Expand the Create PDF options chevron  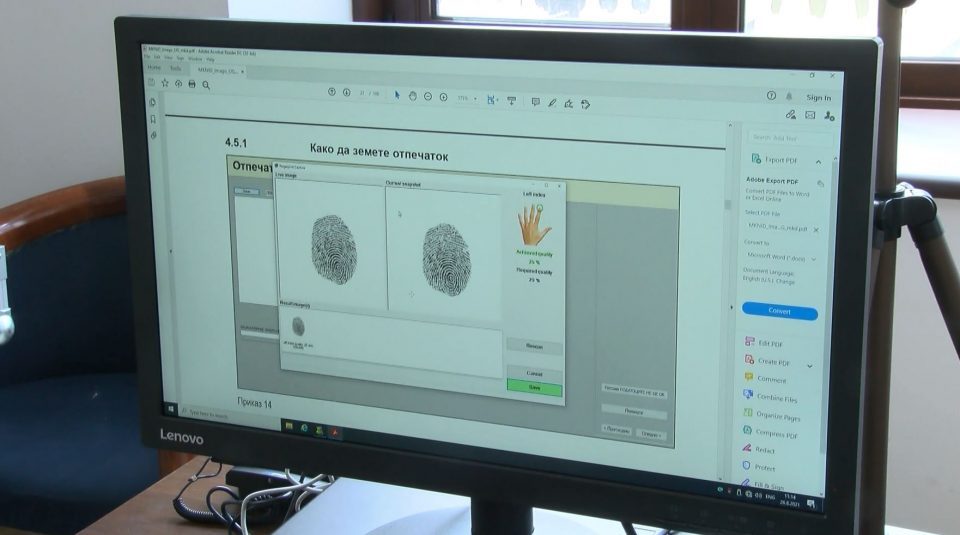(809, 366)
